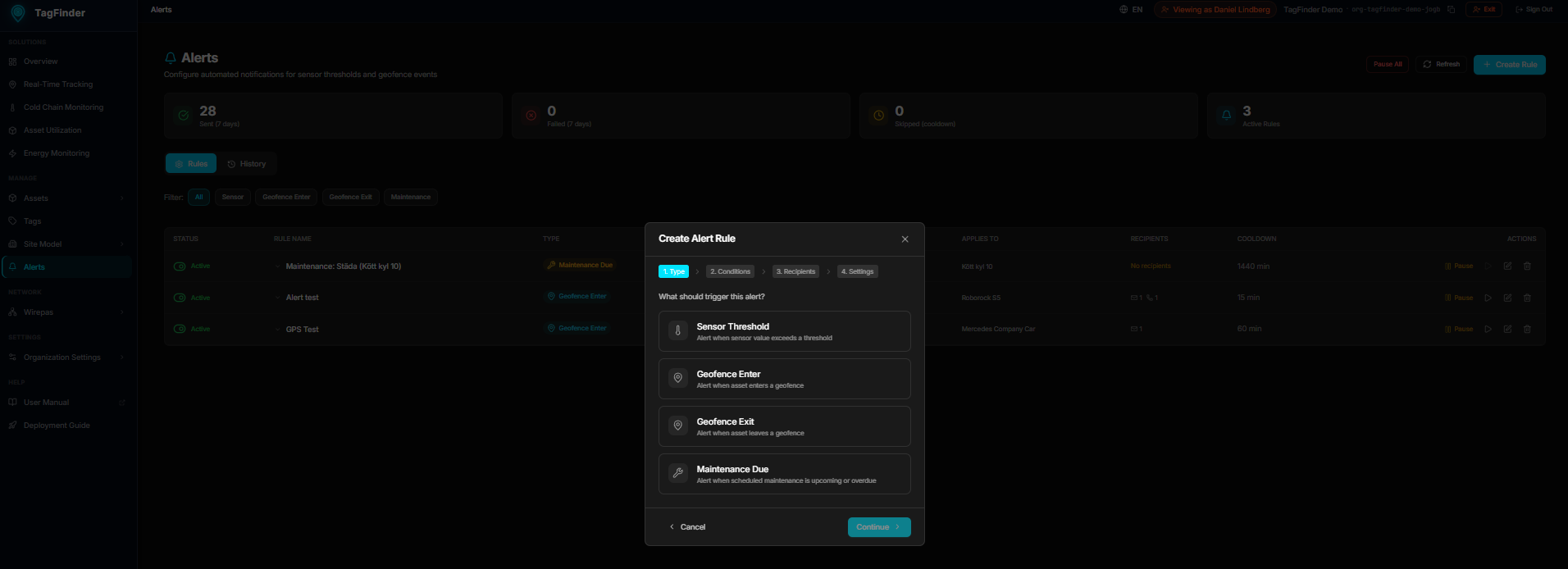Screen dimensions: 1568x569
Task: Test-run the Roborock S5 rule play icon
Action: (1488, 298)
